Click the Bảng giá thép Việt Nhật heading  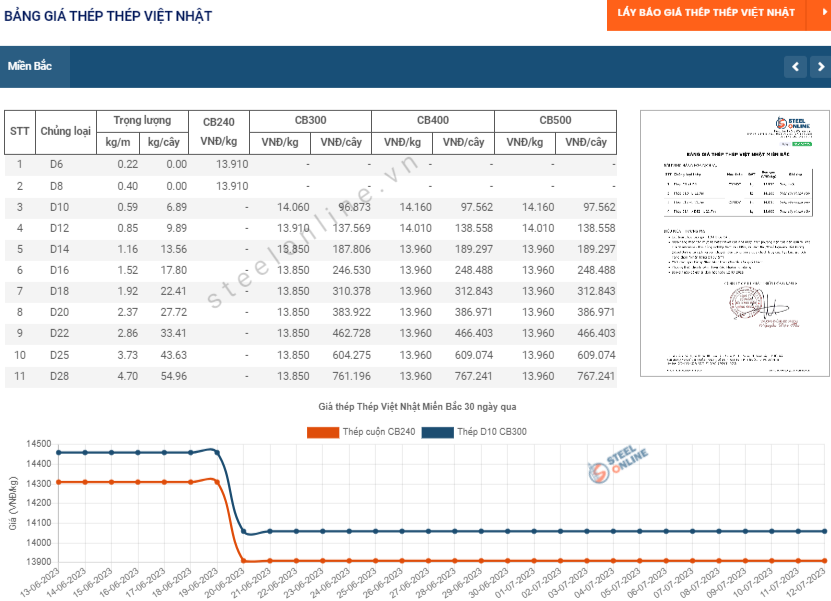click(x=108, y=16)
